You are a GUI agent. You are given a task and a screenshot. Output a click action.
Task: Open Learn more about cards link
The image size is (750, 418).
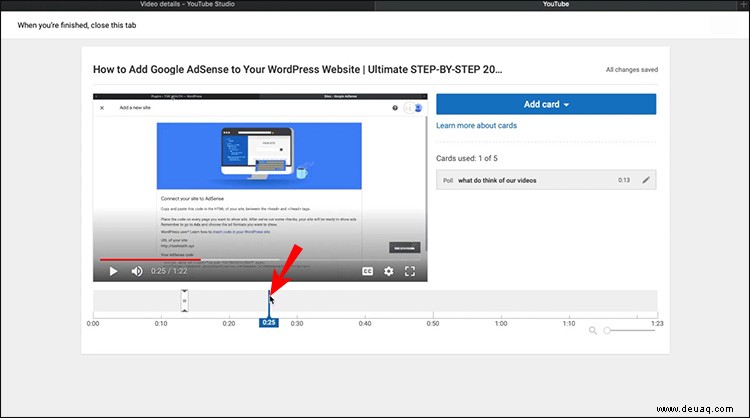tap(476, 125)
